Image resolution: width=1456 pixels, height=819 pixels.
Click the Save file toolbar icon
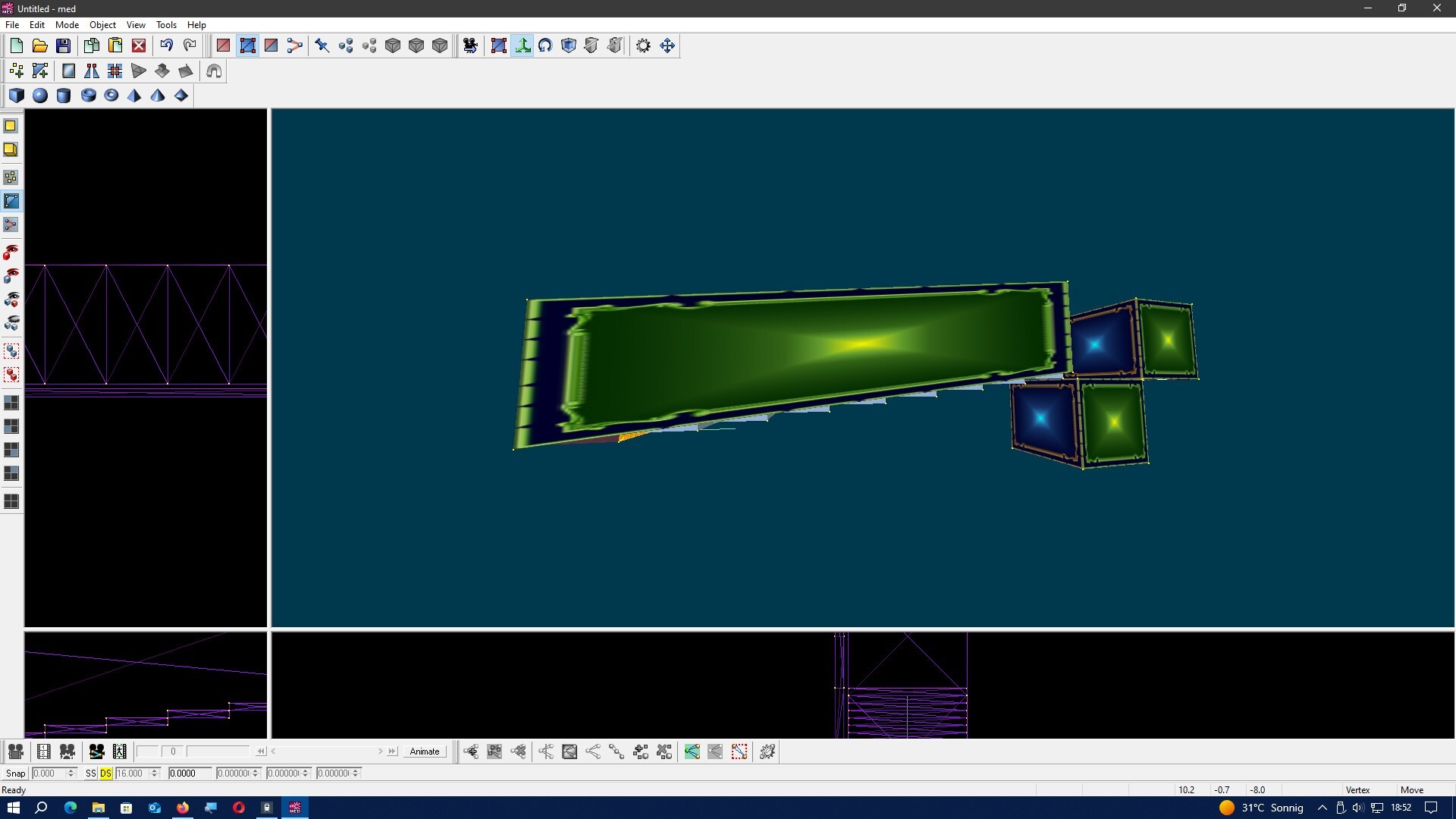pos(64,45)
